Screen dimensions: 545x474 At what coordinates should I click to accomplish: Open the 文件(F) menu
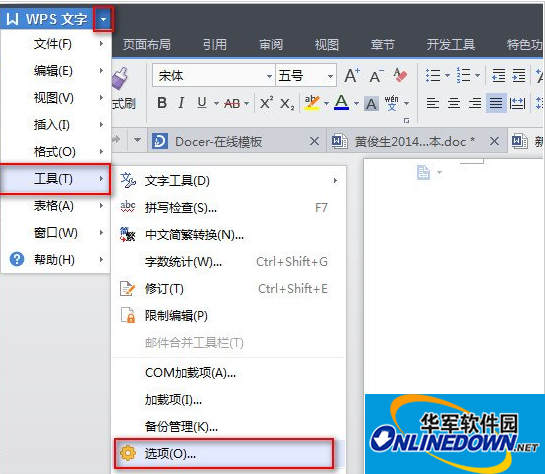[56, 44]
